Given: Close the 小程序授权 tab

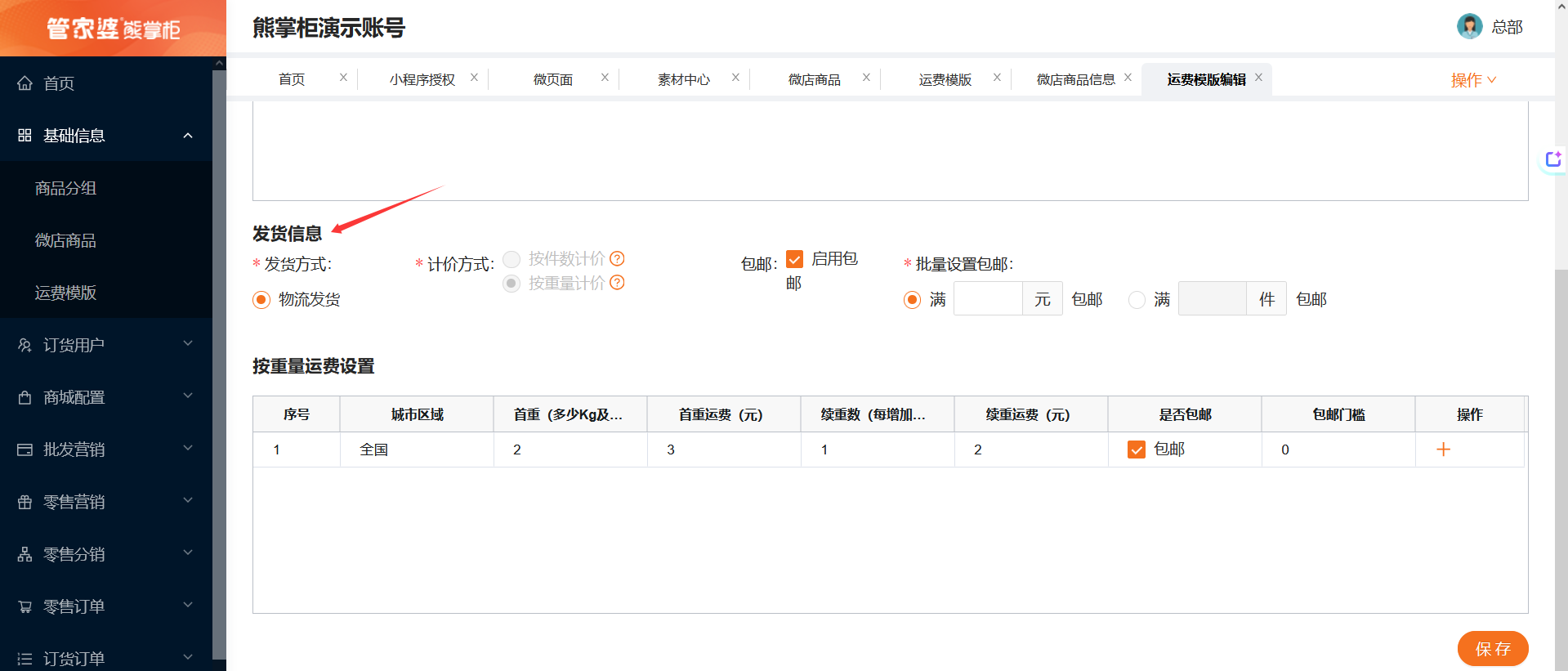Looking at the screenshot, I should pyautogui.click(x=474, y=77).
